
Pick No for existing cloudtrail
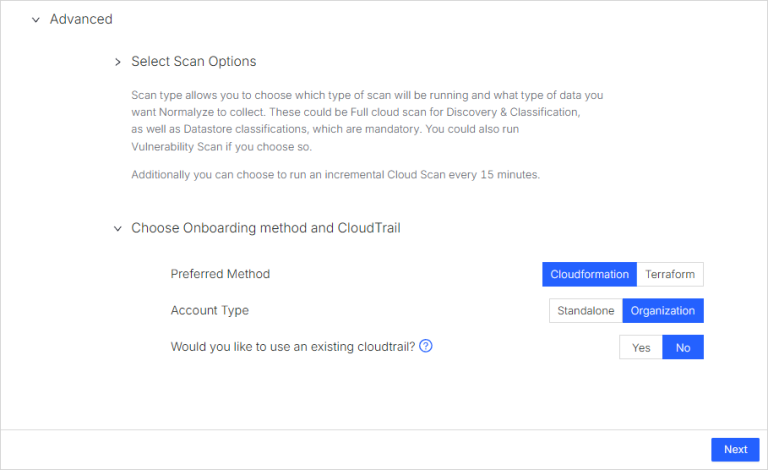point(683,347)
